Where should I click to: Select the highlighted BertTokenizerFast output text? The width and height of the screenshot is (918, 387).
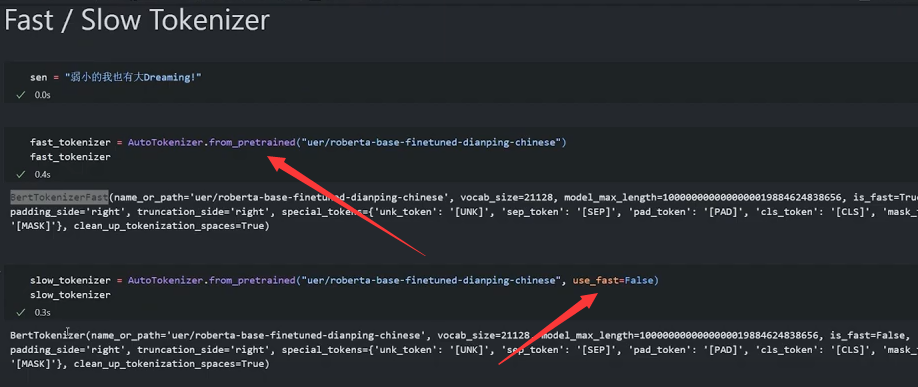(59, 196)
